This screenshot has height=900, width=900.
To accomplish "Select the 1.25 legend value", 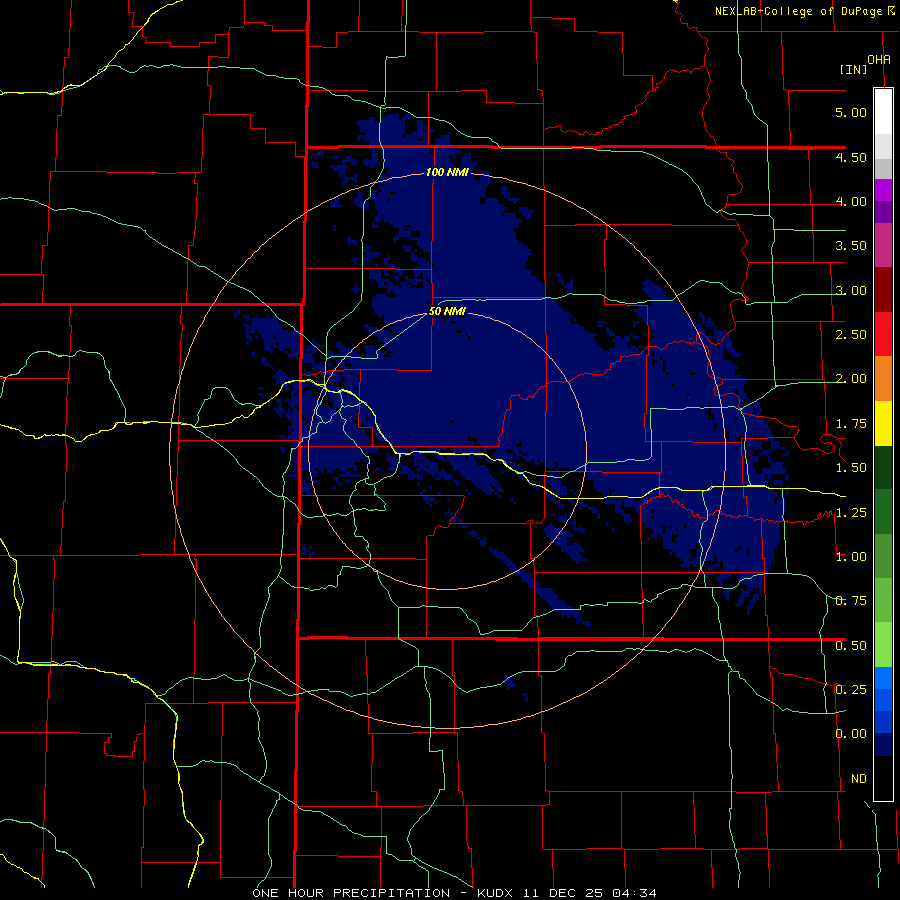I will (851, 513).
